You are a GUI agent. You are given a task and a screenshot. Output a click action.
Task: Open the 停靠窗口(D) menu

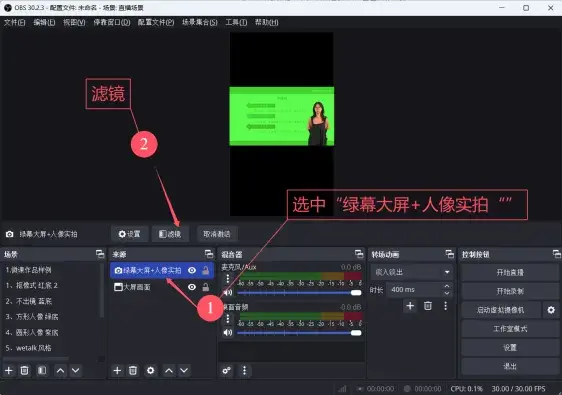tap(111, 22)
